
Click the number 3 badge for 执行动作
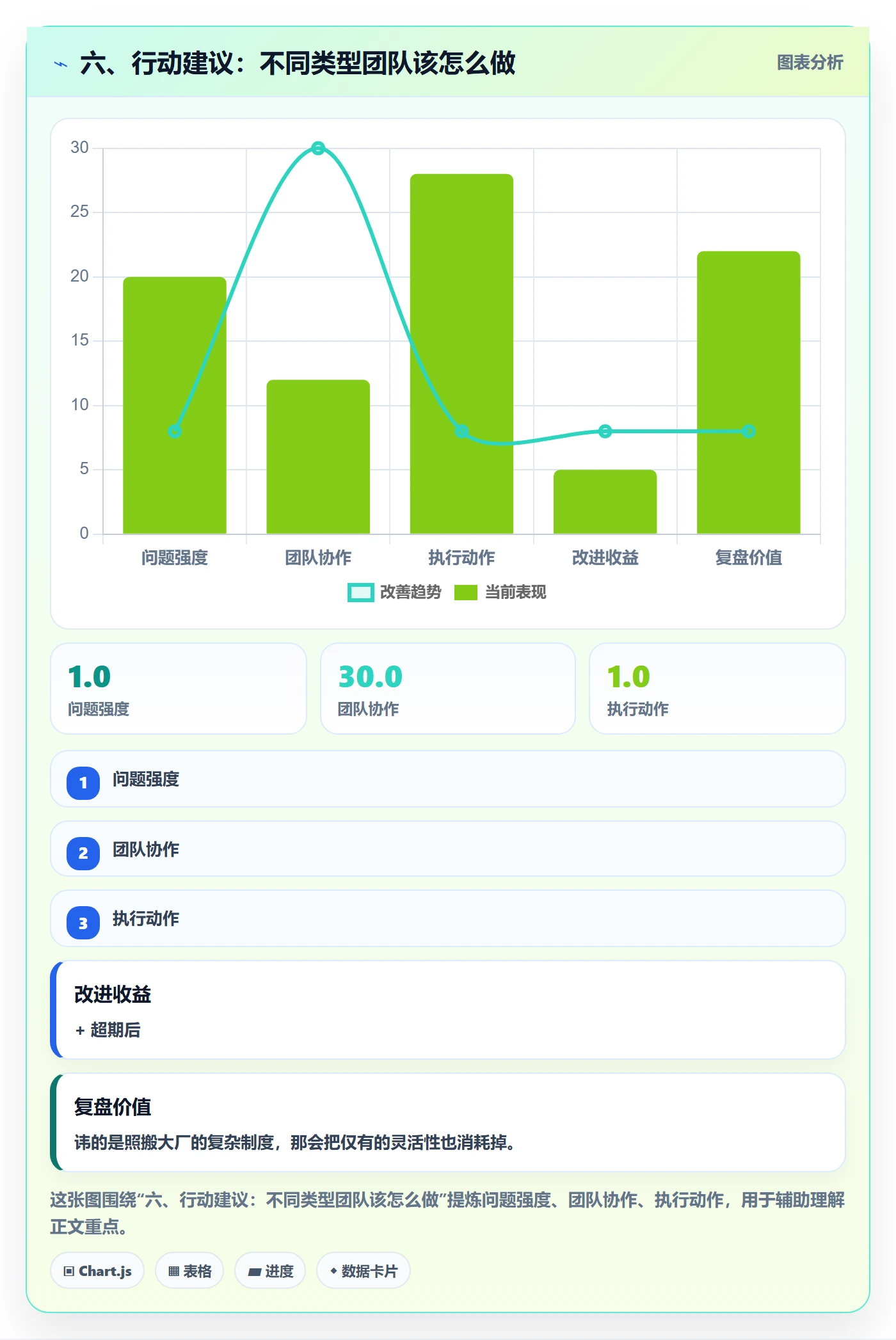pyautogui.click(x=83, y=923)
